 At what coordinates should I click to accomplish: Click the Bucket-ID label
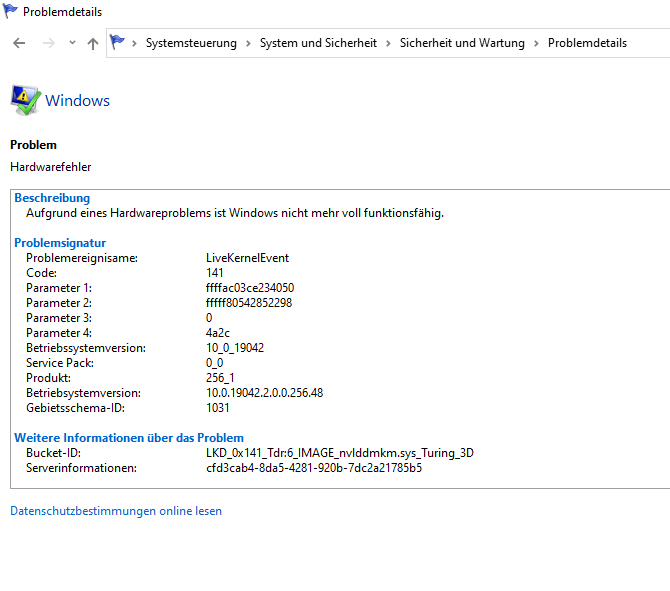[x=53, y=453]
